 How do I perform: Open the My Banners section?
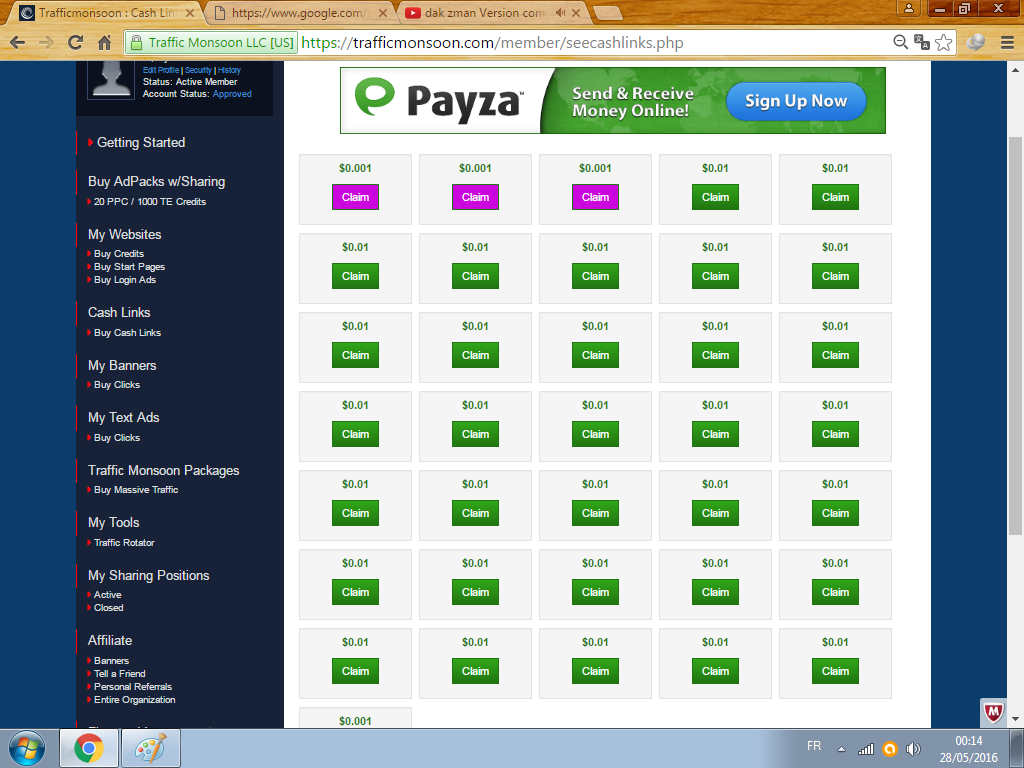[122, 365]
